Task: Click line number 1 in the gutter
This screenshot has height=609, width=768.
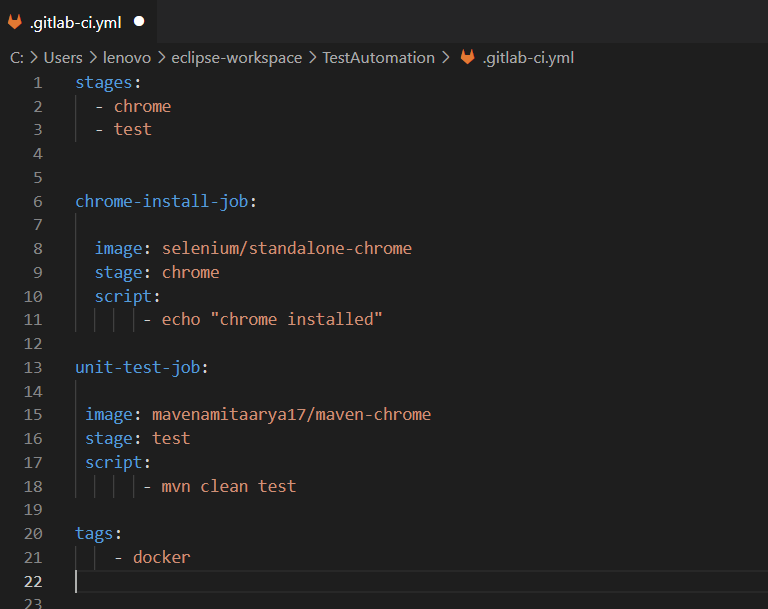Action: pyautogui.click(x=38, y=83)
